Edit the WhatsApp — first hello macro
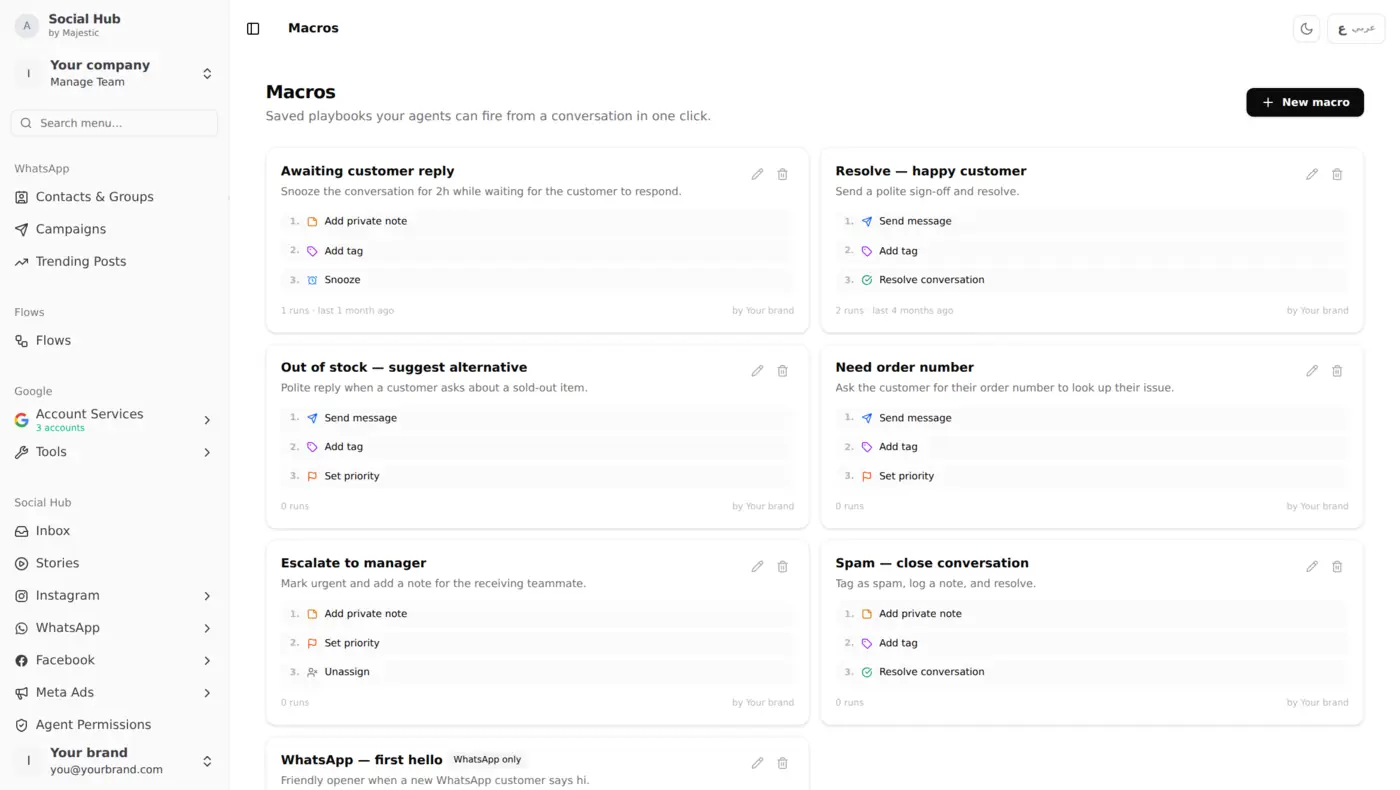Image resolution: width=1400 pixels, height=790 pixels. [x=757, y=763]
